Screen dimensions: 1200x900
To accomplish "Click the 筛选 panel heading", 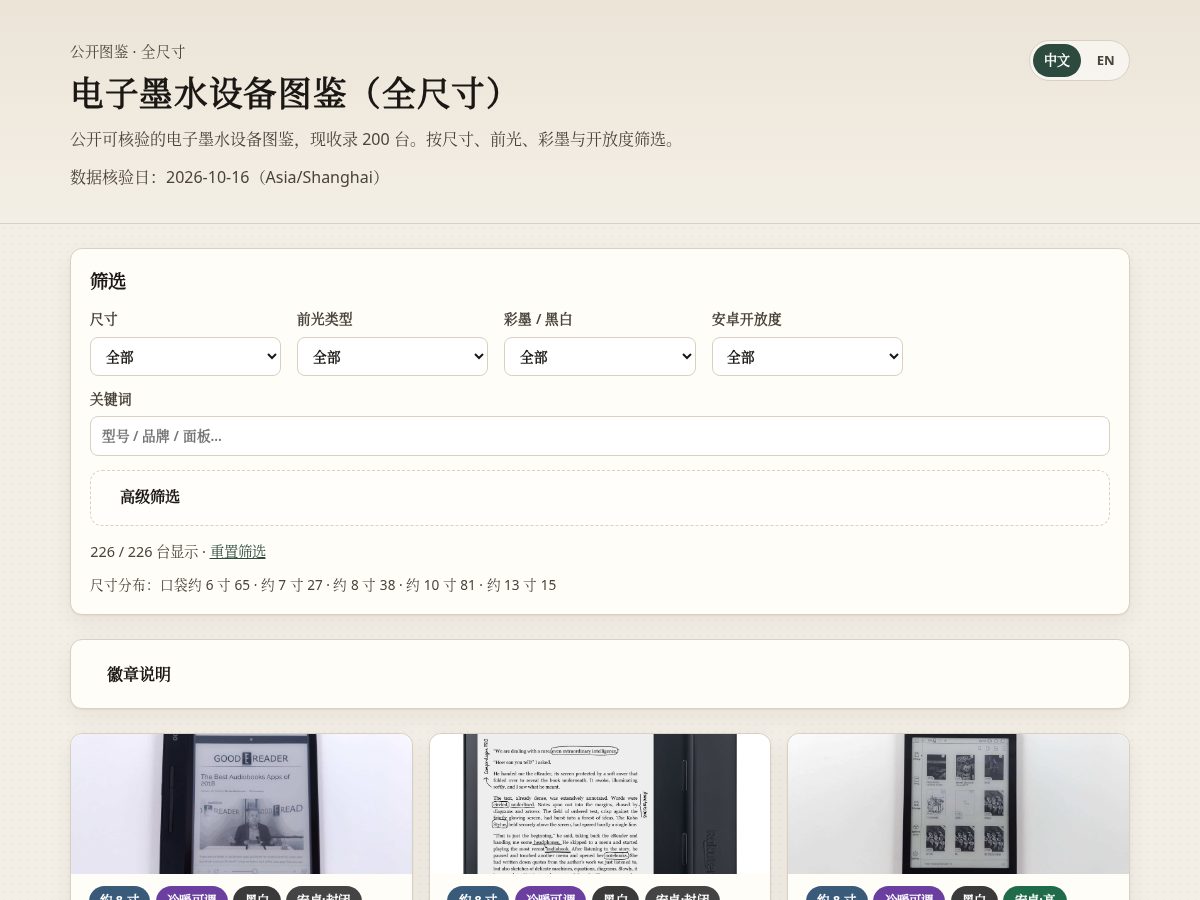I will pos(108,281).
